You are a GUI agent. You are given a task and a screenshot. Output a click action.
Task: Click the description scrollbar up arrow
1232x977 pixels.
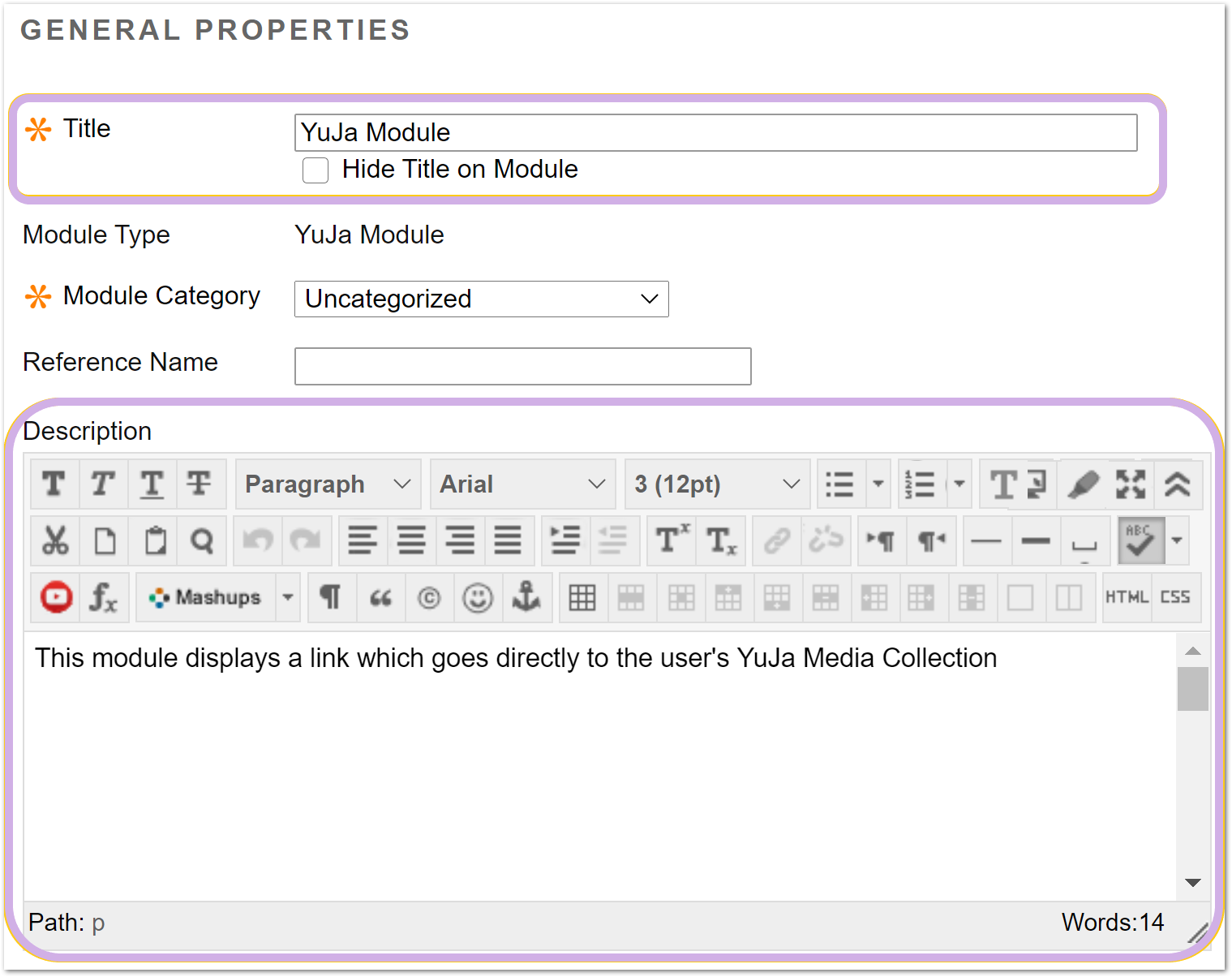tap(1193, 651)
